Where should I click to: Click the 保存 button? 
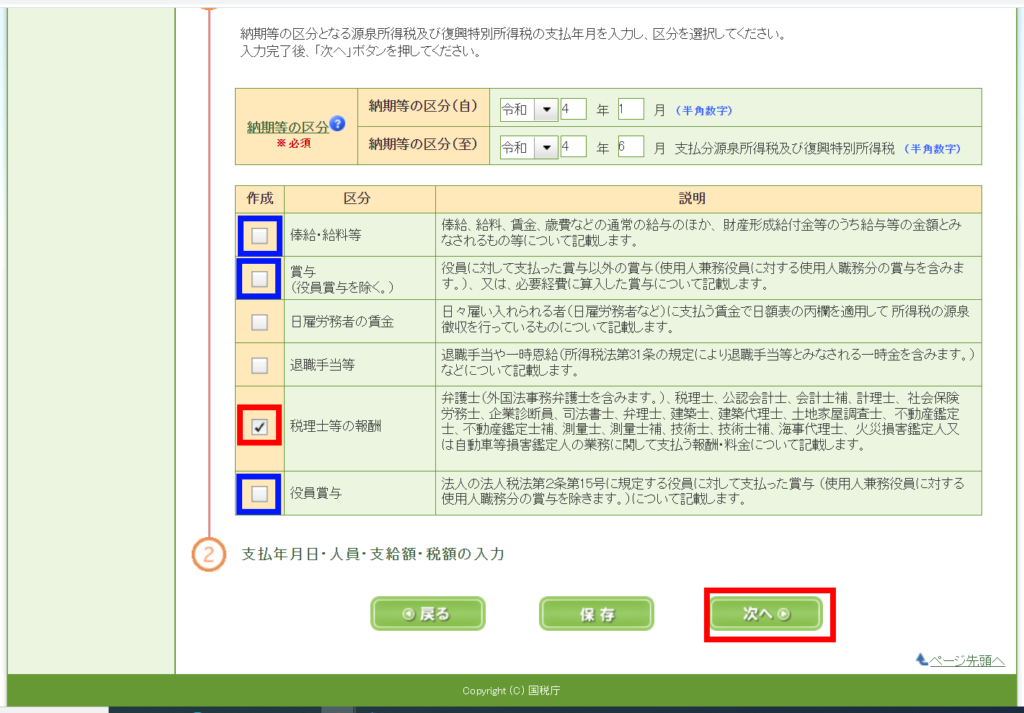tap(596, 614)
